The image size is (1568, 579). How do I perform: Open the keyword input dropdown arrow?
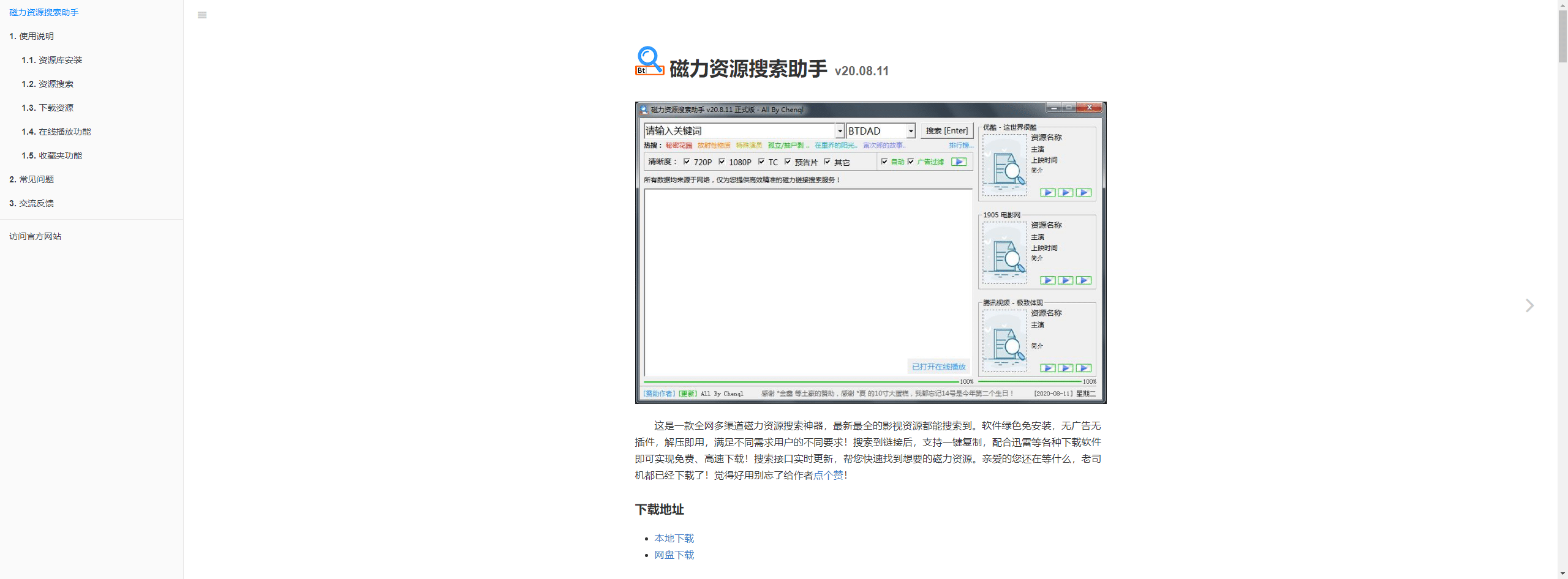click(840, 131)
